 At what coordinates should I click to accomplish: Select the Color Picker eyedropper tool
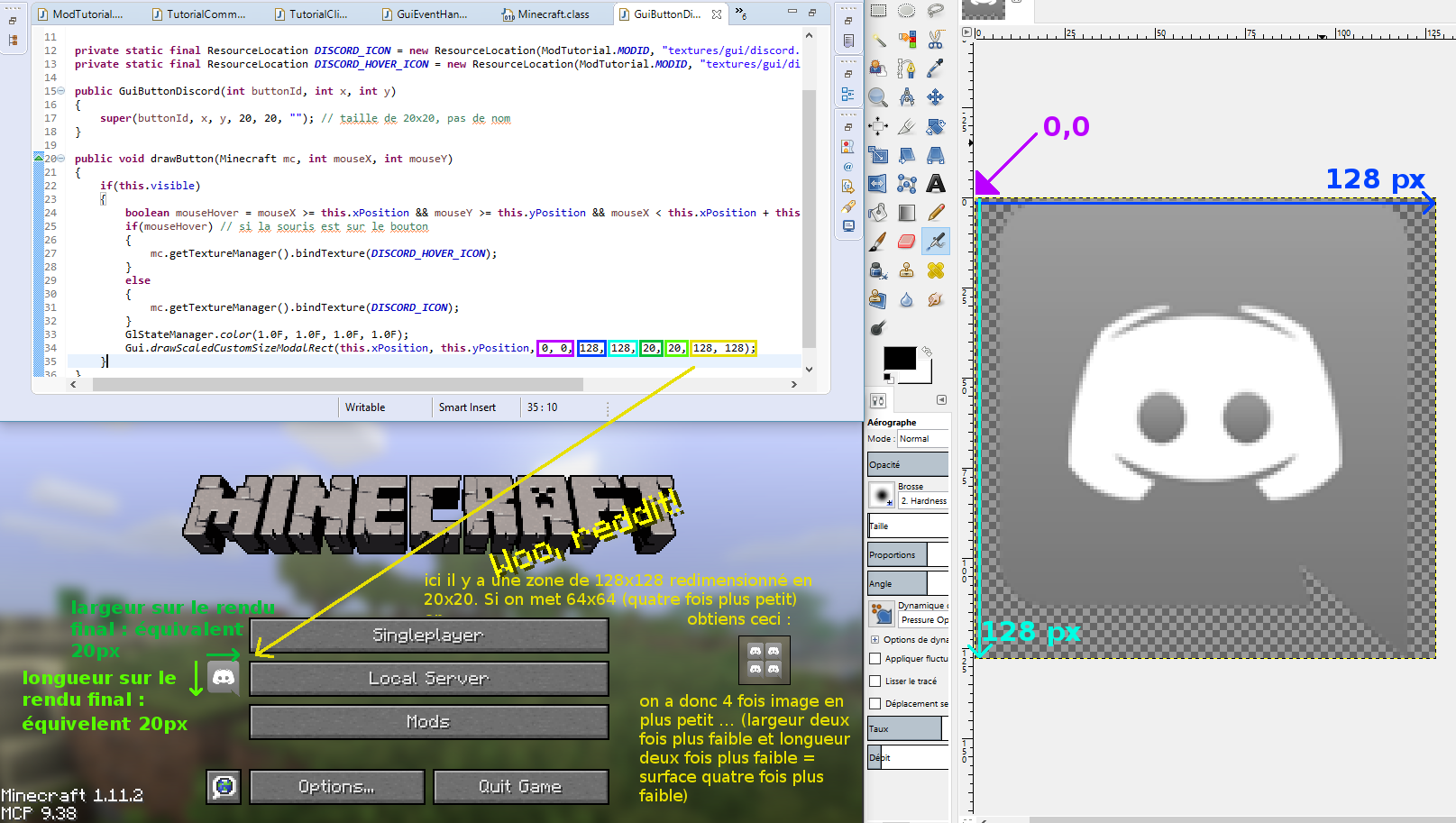click(936, 69)
